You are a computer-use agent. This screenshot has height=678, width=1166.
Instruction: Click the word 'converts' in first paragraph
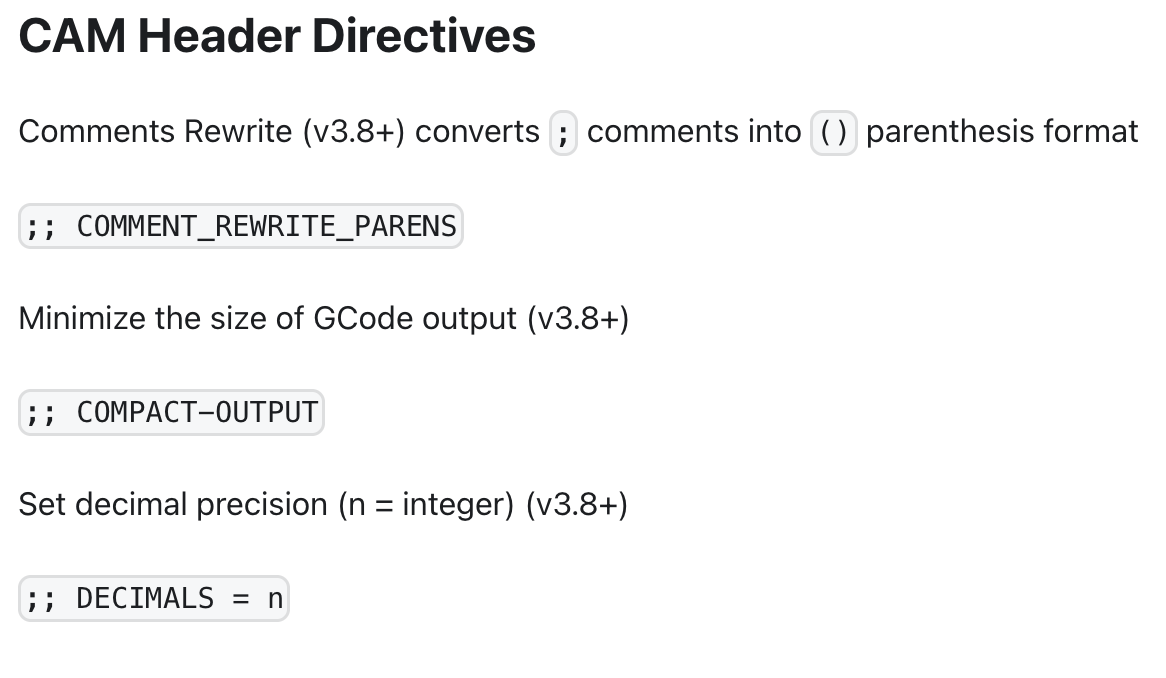(x=477, y=132)
